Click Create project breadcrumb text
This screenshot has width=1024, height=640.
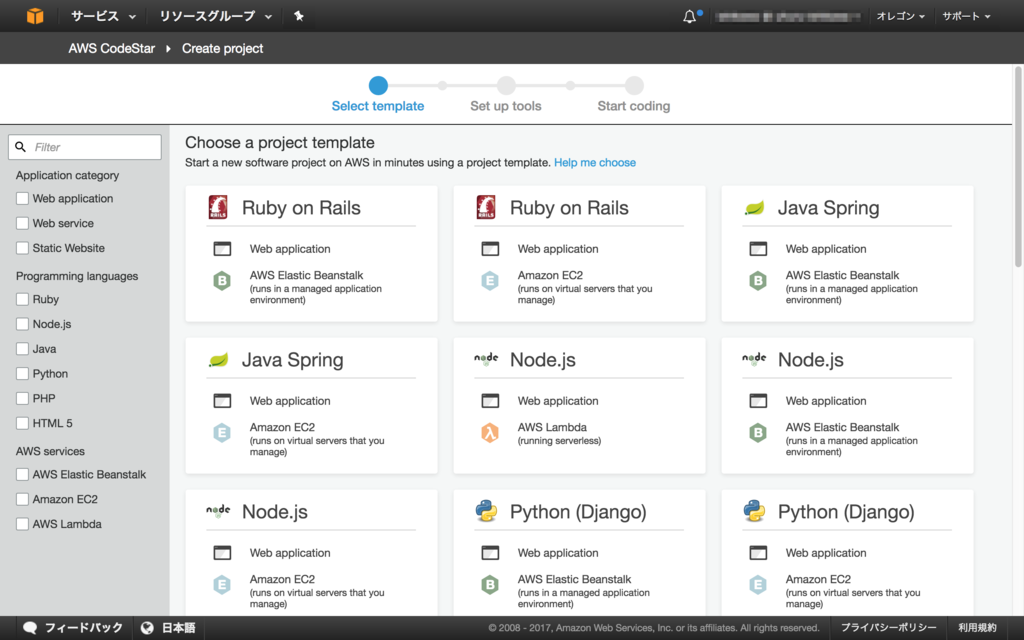[222, 48]
